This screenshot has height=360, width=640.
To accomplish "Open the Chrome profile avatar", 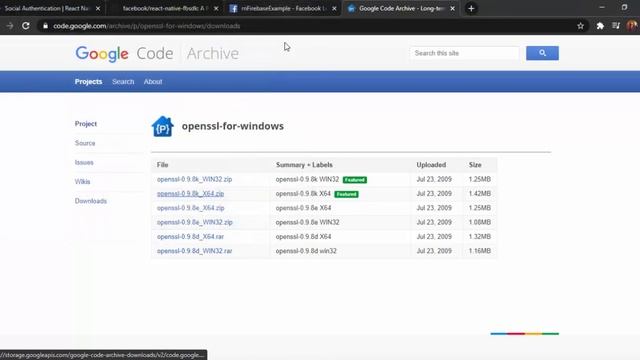I will pos(632,26).
